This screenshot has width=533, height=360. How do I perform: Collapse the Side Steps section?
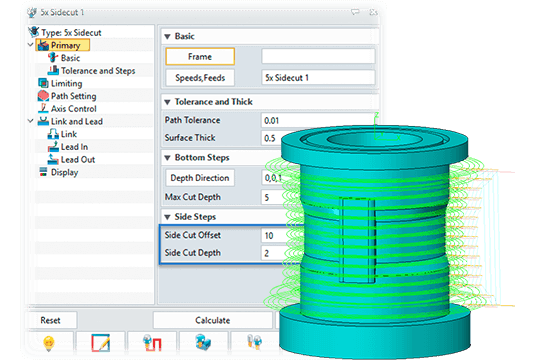[167, 217]
